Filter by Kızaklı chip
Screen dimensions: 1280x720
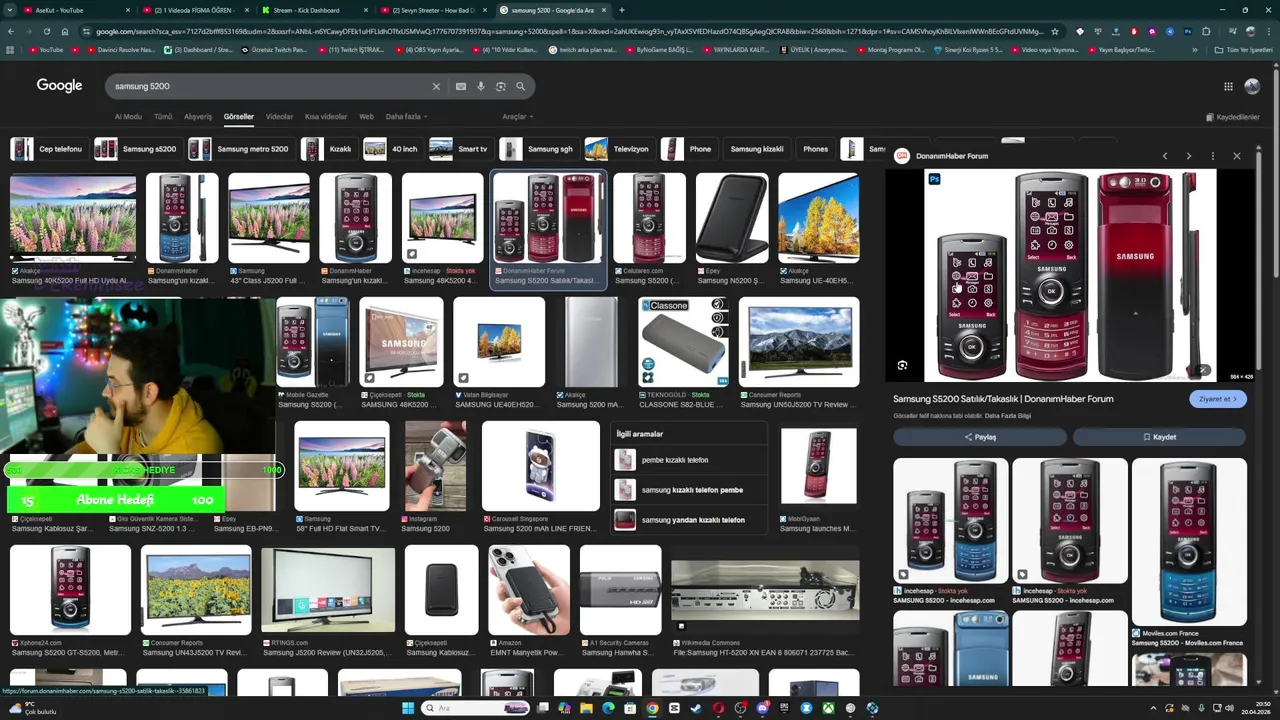[328, 149]
